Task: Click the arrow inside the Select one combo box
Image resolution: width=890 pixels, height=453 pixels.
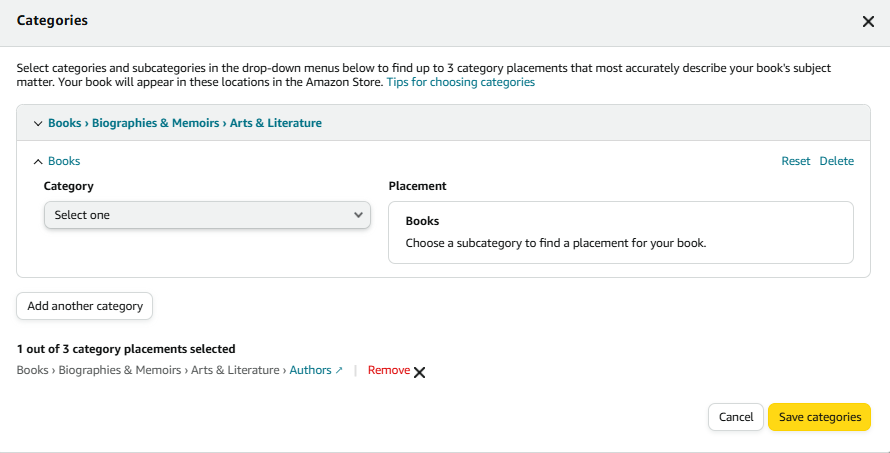Action: click(x=358, y=215)
